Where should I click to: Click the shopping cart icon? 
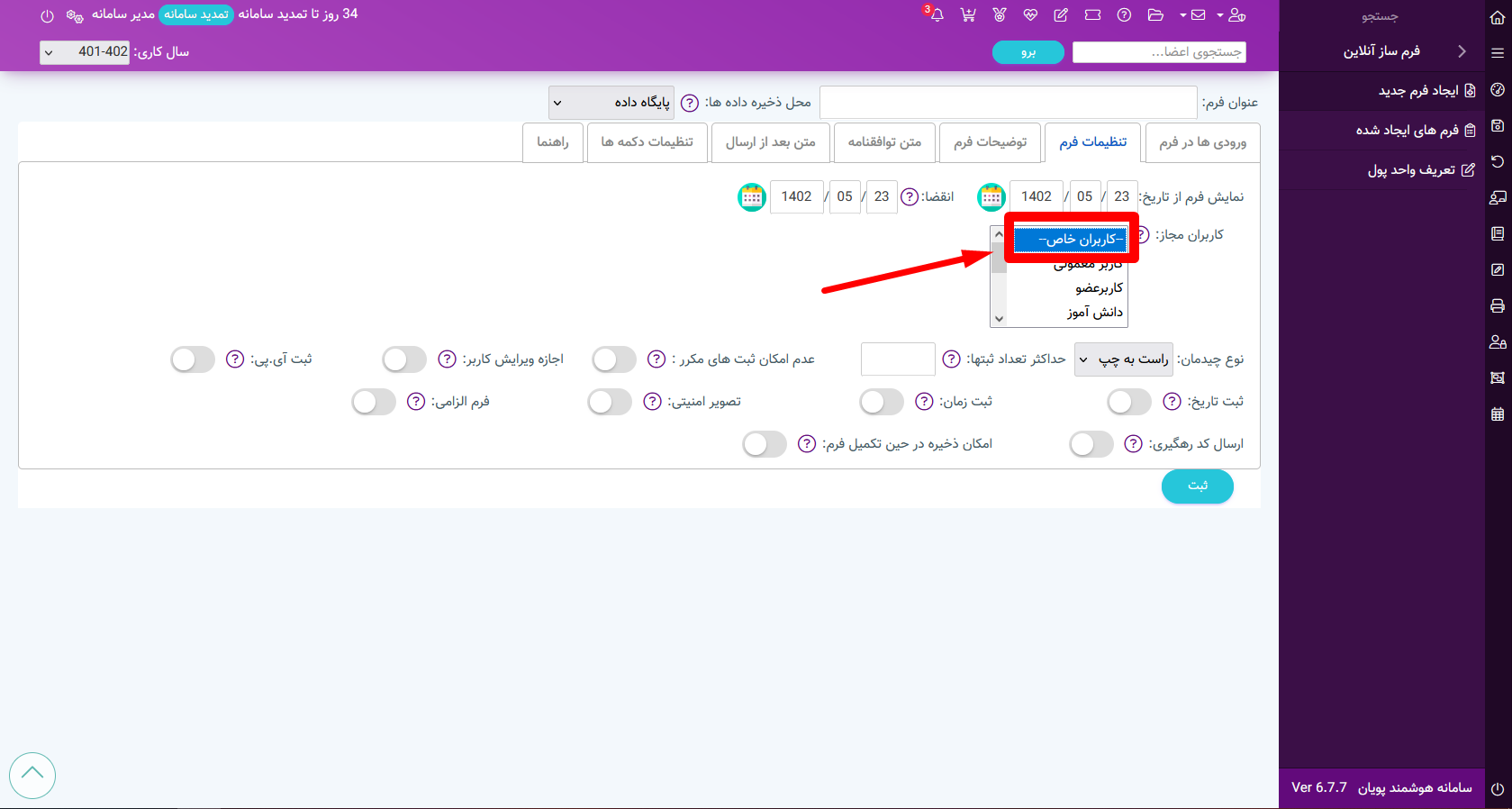968,15
